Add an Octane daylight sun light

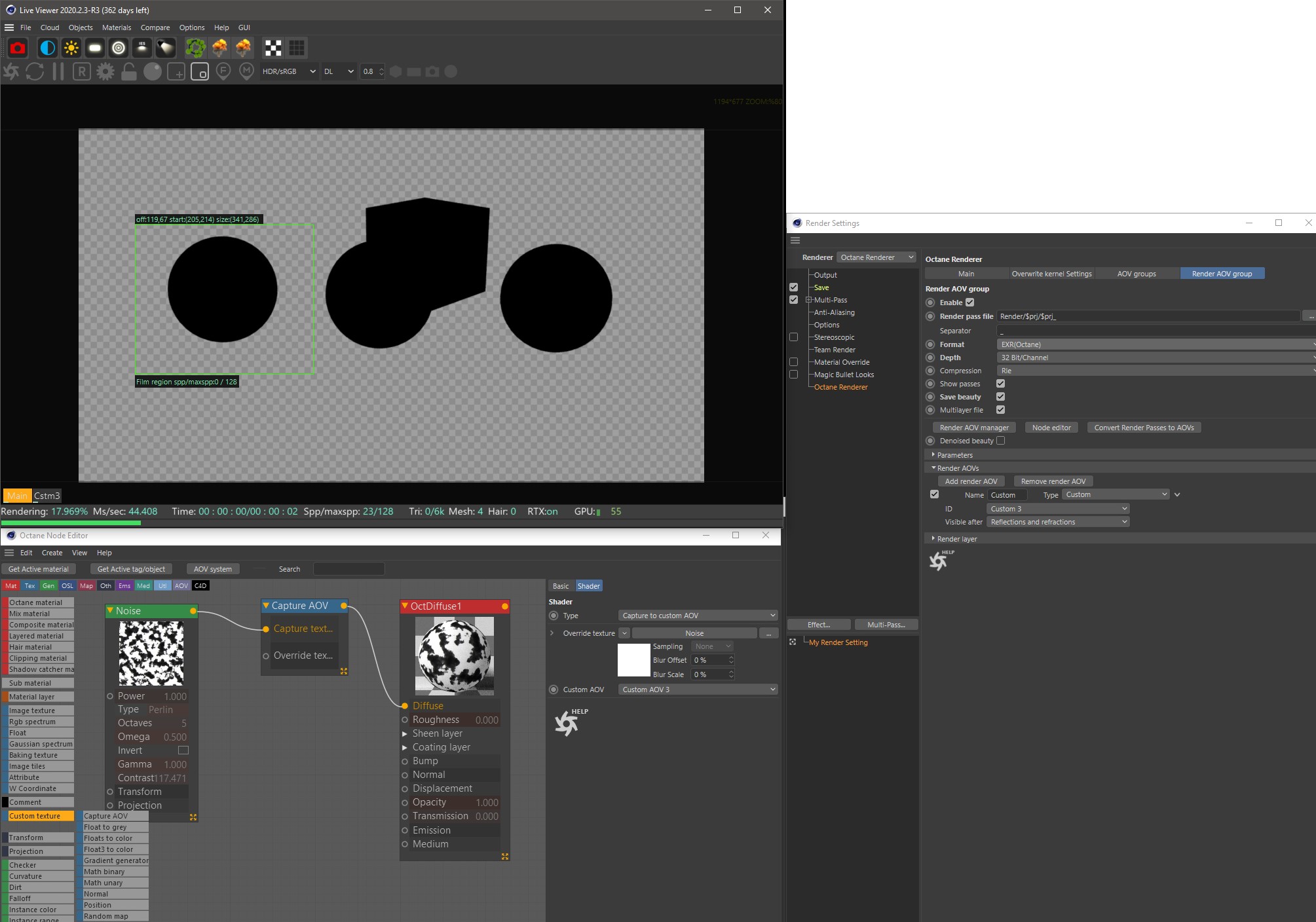tap(71, 48)
